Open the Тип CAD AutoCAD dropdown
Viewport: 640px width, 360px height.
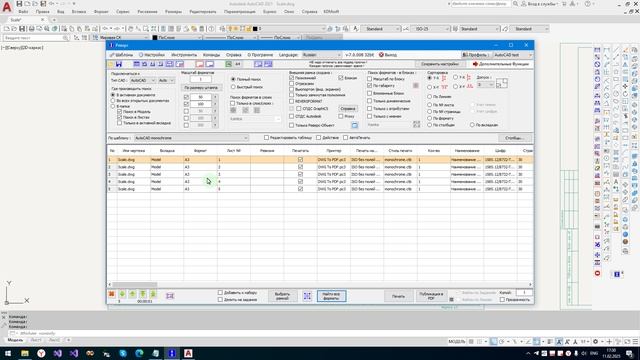[143, 80]
